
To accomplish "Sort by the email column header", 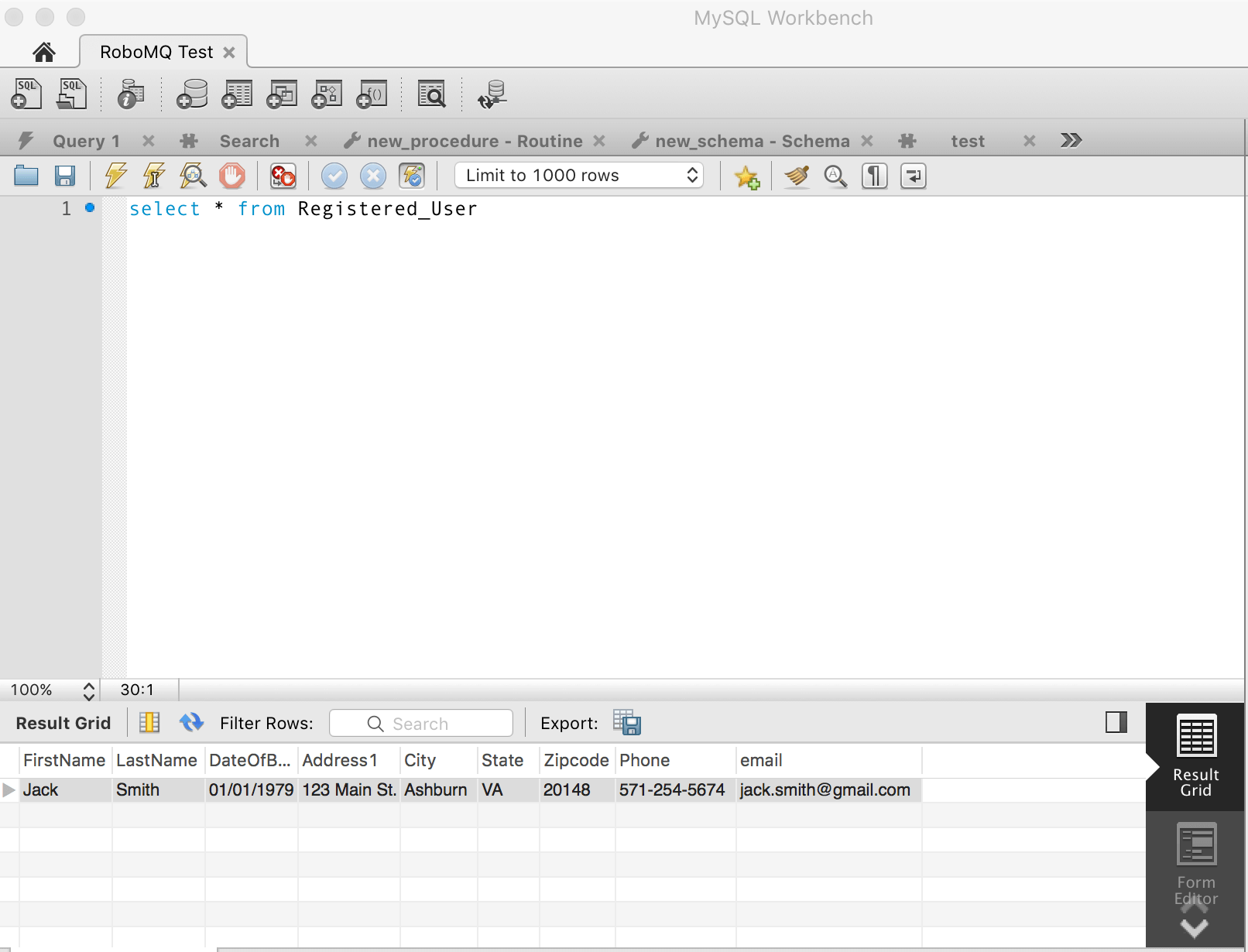I will (828, 760).
